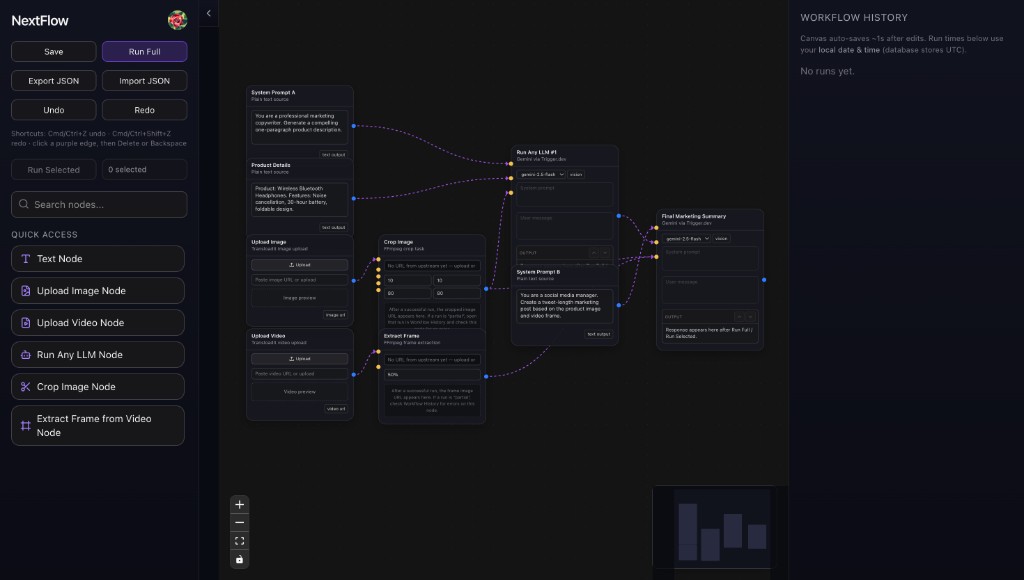Add a Run Any LLM Node
1024x580 pixels.
tap(98, 355)
